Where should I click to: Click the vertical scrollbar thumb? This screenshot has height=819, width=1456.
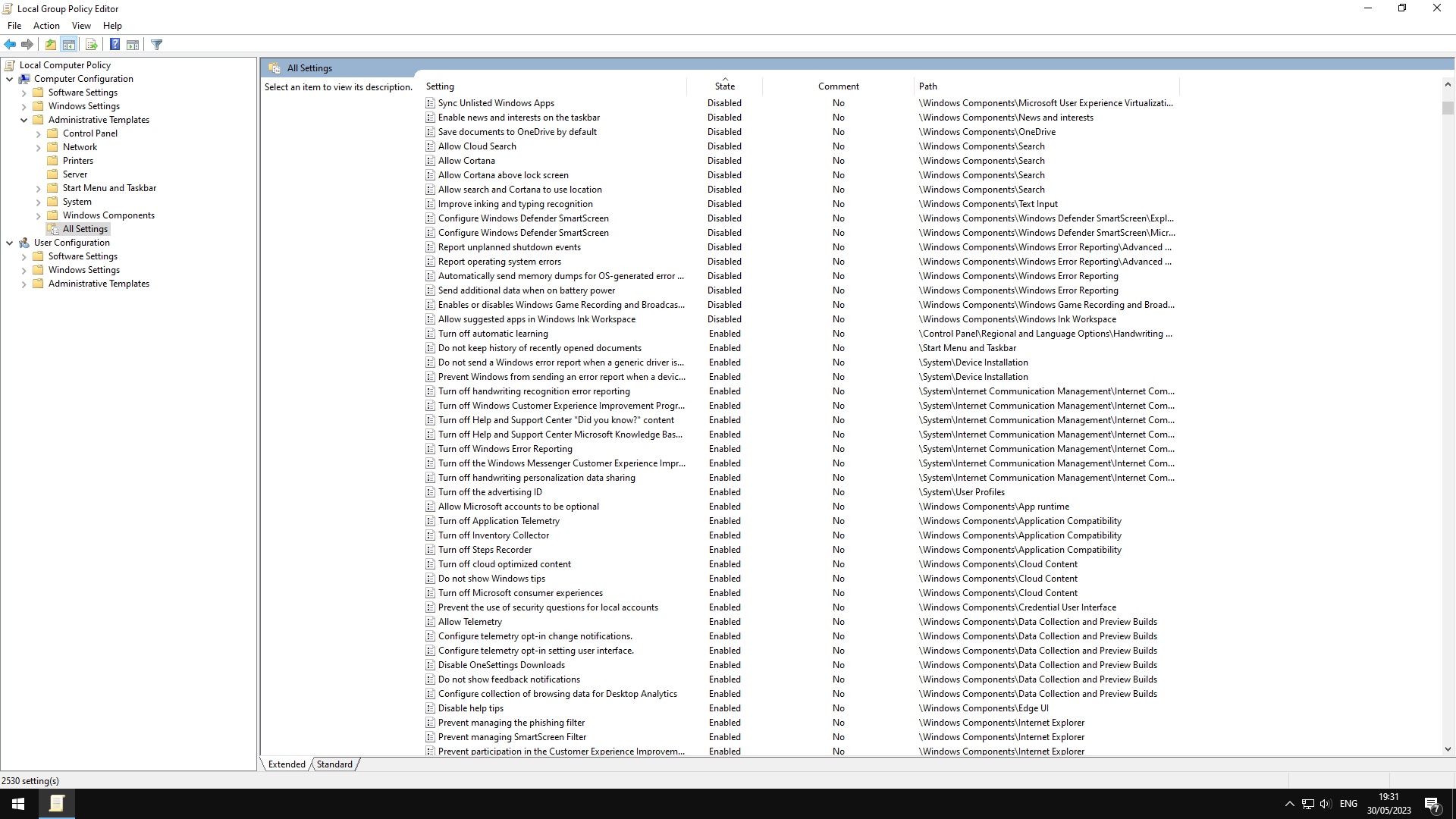click(x=1448, y=108)
